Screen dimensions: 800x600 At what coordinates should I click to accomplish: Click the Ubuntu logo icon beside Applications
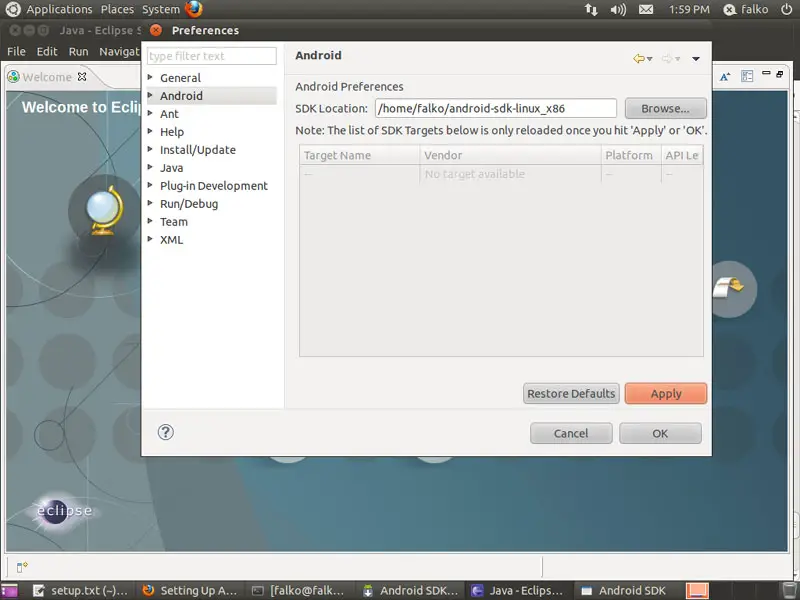13,9
